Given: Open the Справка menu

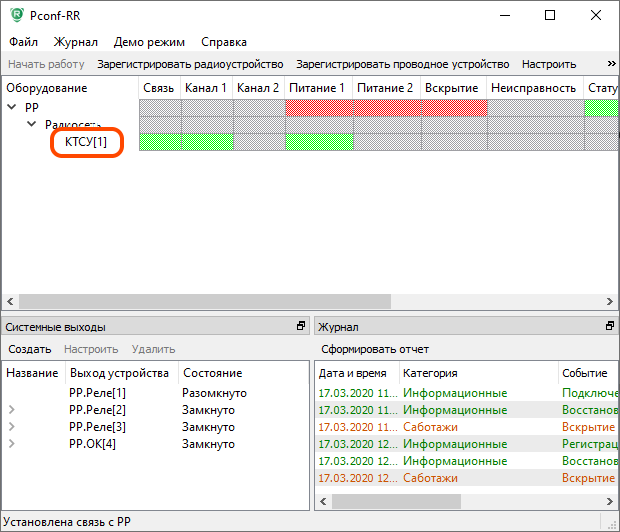Looking at the screenshot, I should click(x=223, y=42).
